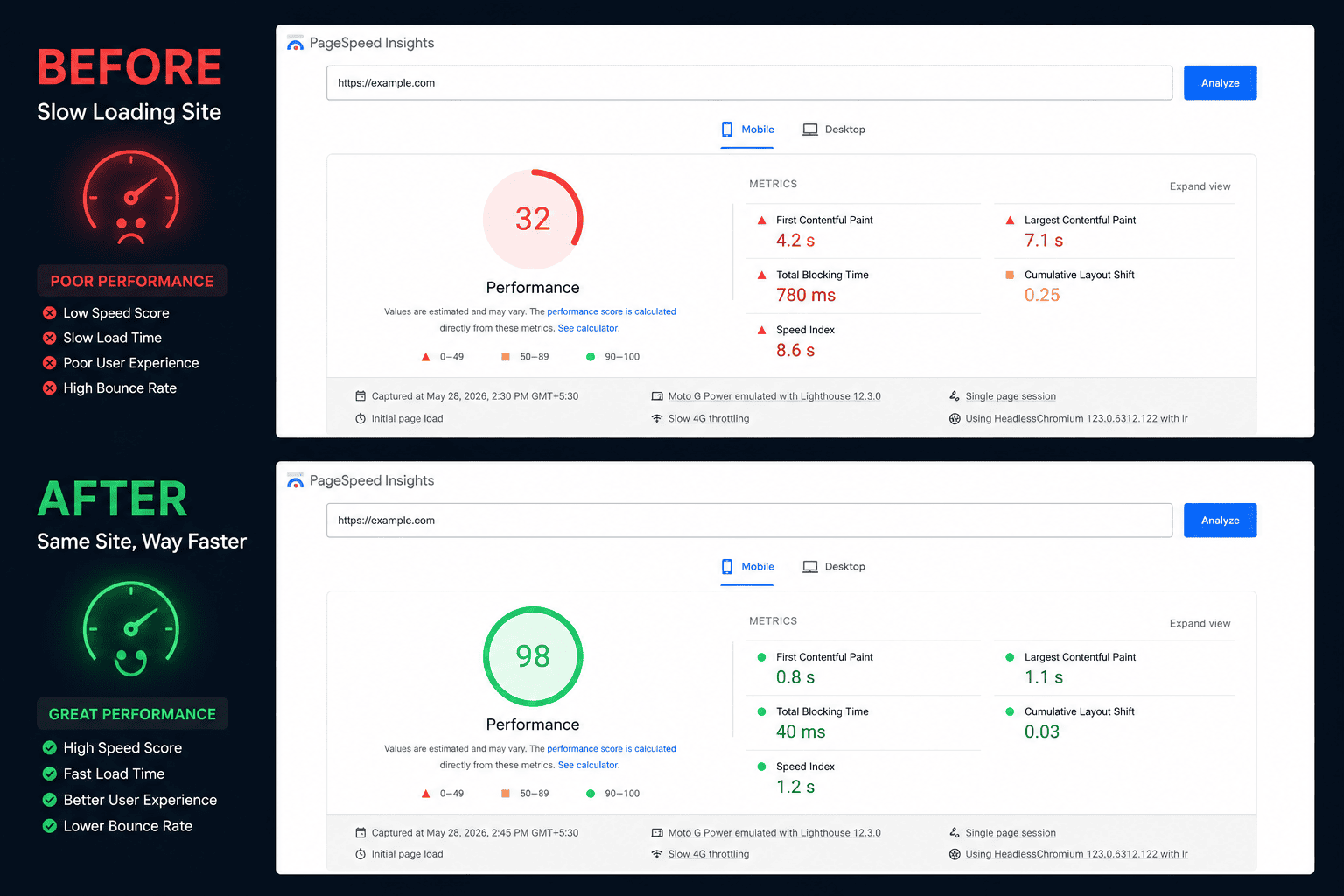Click the device icon beside Moto G Power in the Before panel
This screenshot has width=1344, height=896.
657,396
